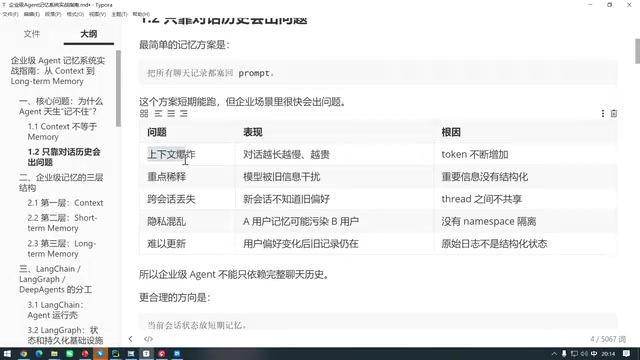Open Microsoft Edge from the taskbar
This screenshot has width=640, height=360.
39,353
